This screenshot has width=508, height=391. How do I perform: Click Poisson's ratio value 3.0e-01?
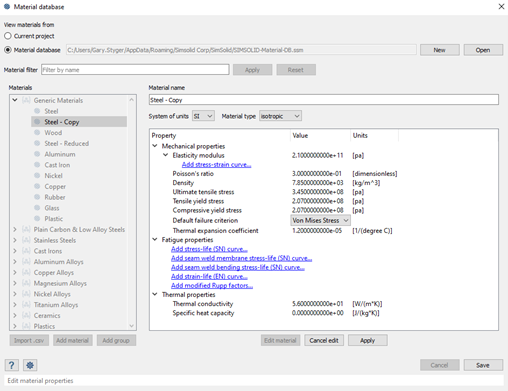click(317, 173)
